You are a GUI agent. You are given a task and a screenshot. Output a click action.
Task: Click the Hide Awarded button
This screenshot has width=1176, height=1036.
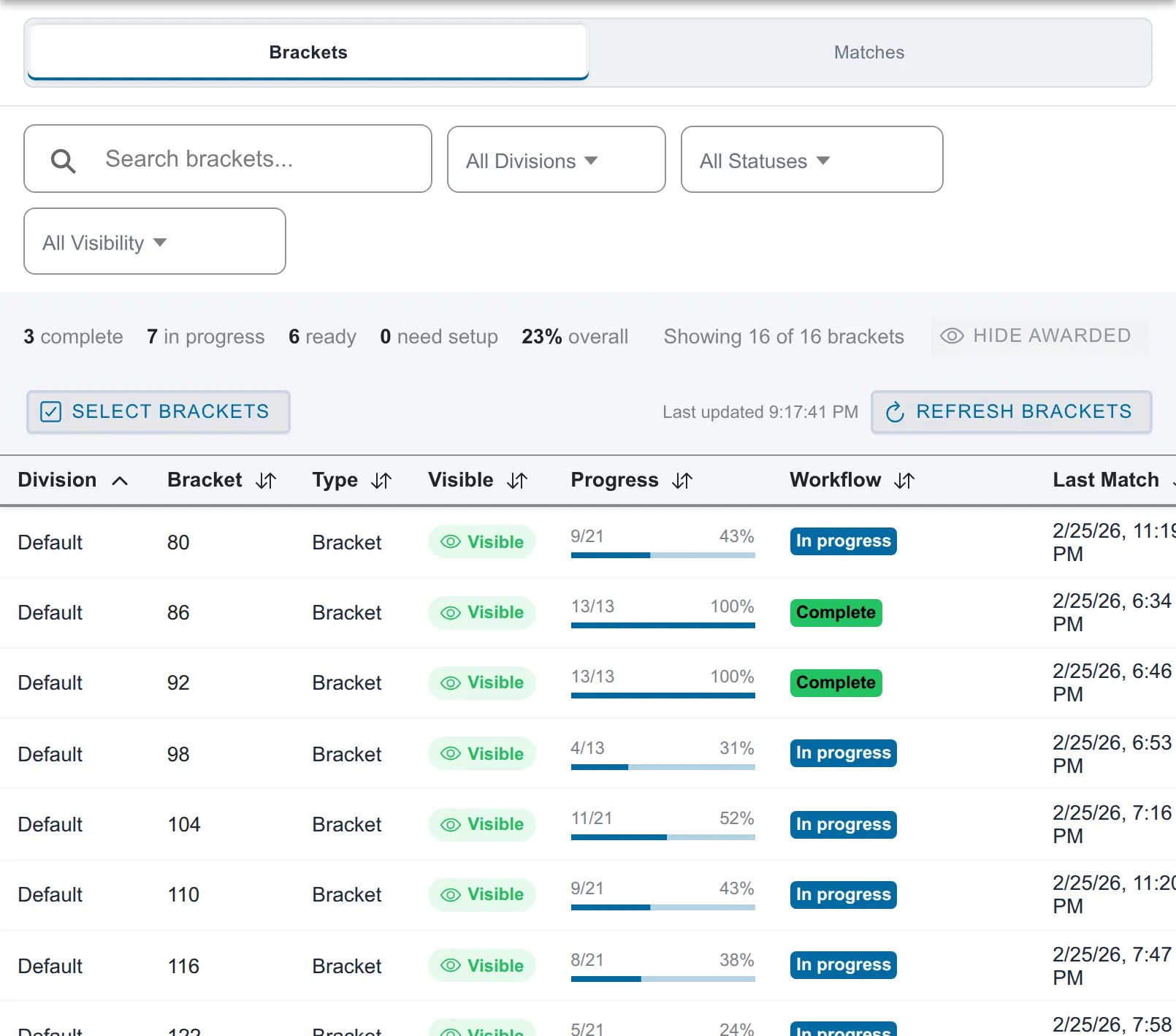(1039, 336)
